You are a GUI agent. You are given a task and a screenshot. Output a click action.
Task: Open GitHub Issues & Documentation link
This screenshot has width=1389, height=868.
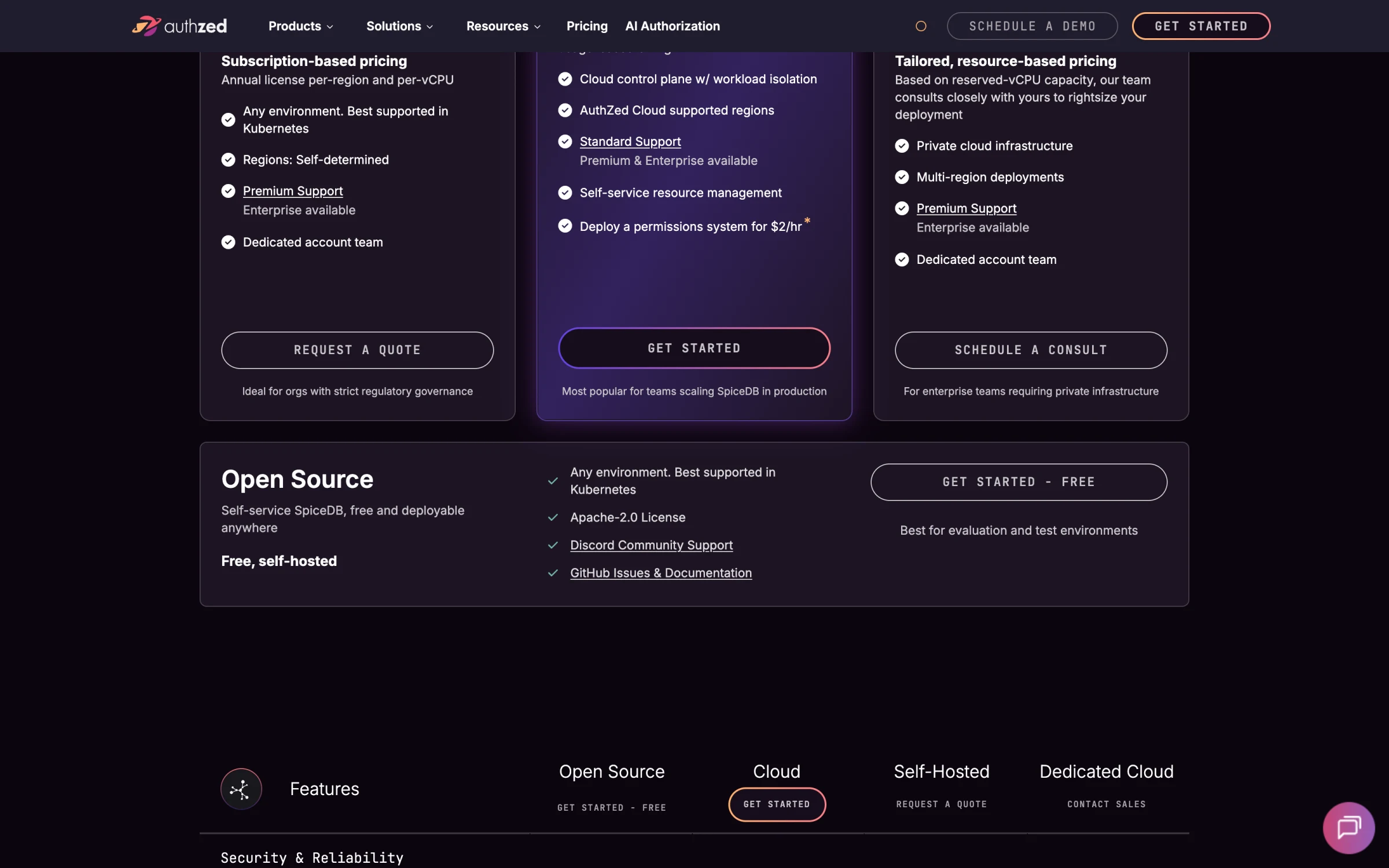tap(661, 573)
